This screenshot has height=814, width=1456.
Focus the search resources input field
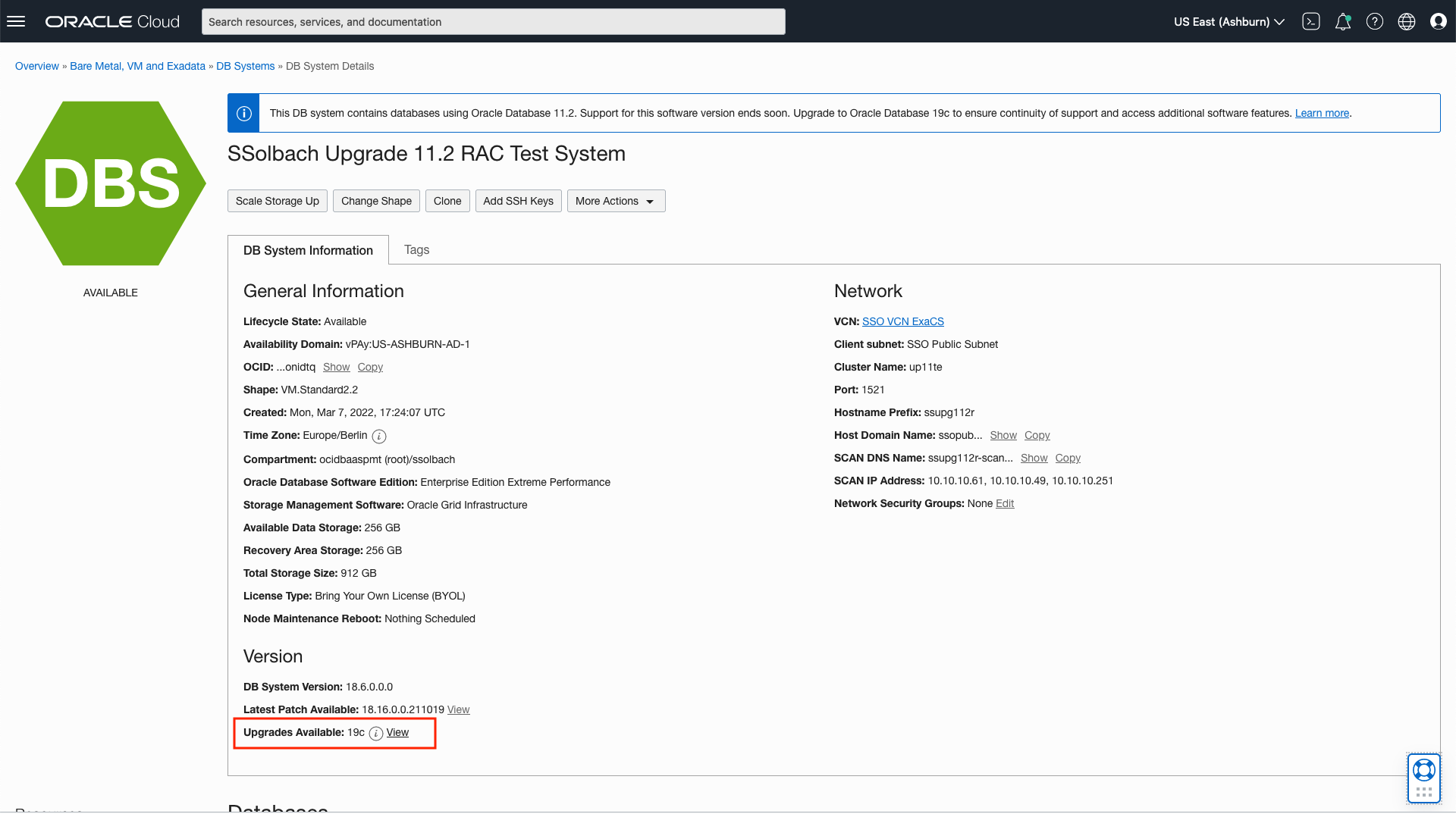493,21
